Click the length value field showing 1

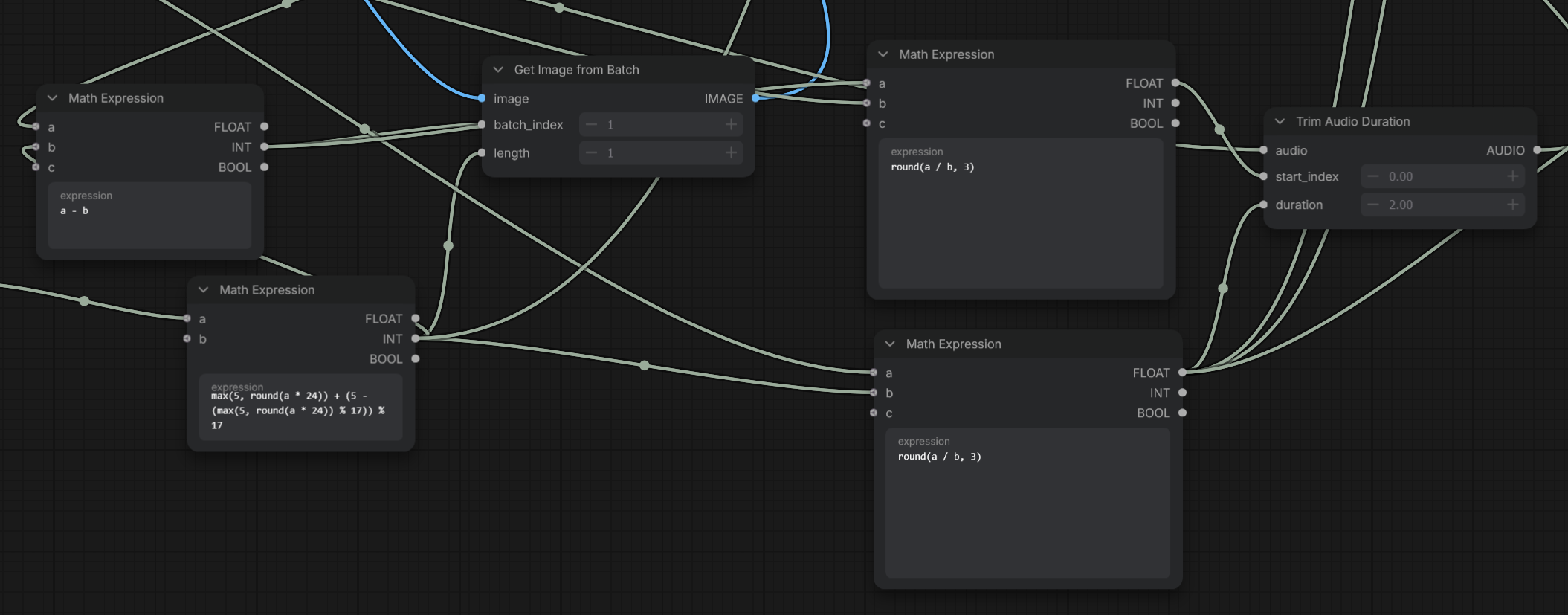pyautogui.click(x=661, y=153)
